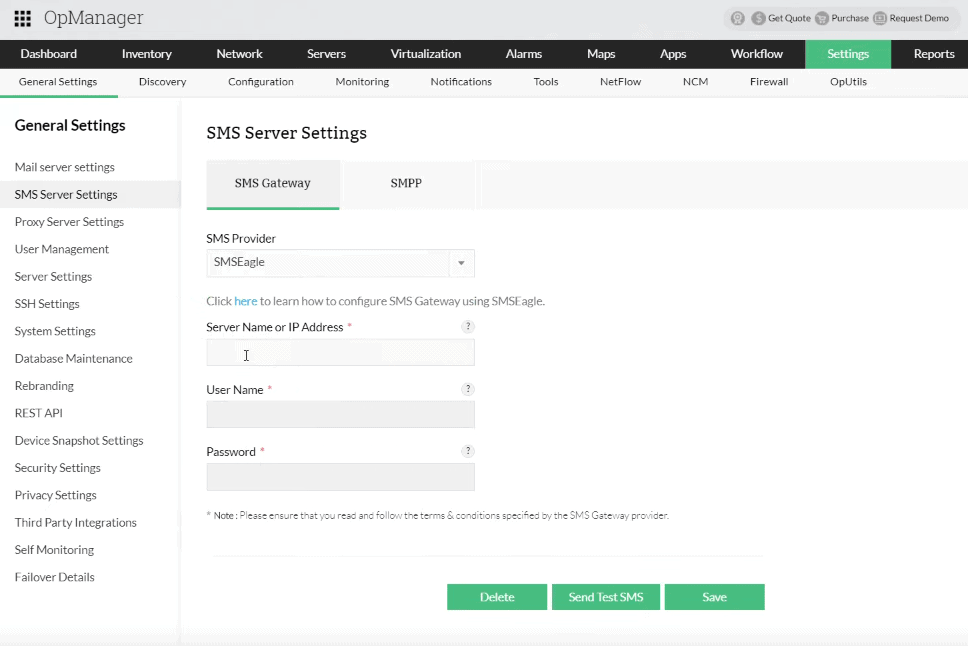Open help for Server Name or IP Address

point(468,326)
